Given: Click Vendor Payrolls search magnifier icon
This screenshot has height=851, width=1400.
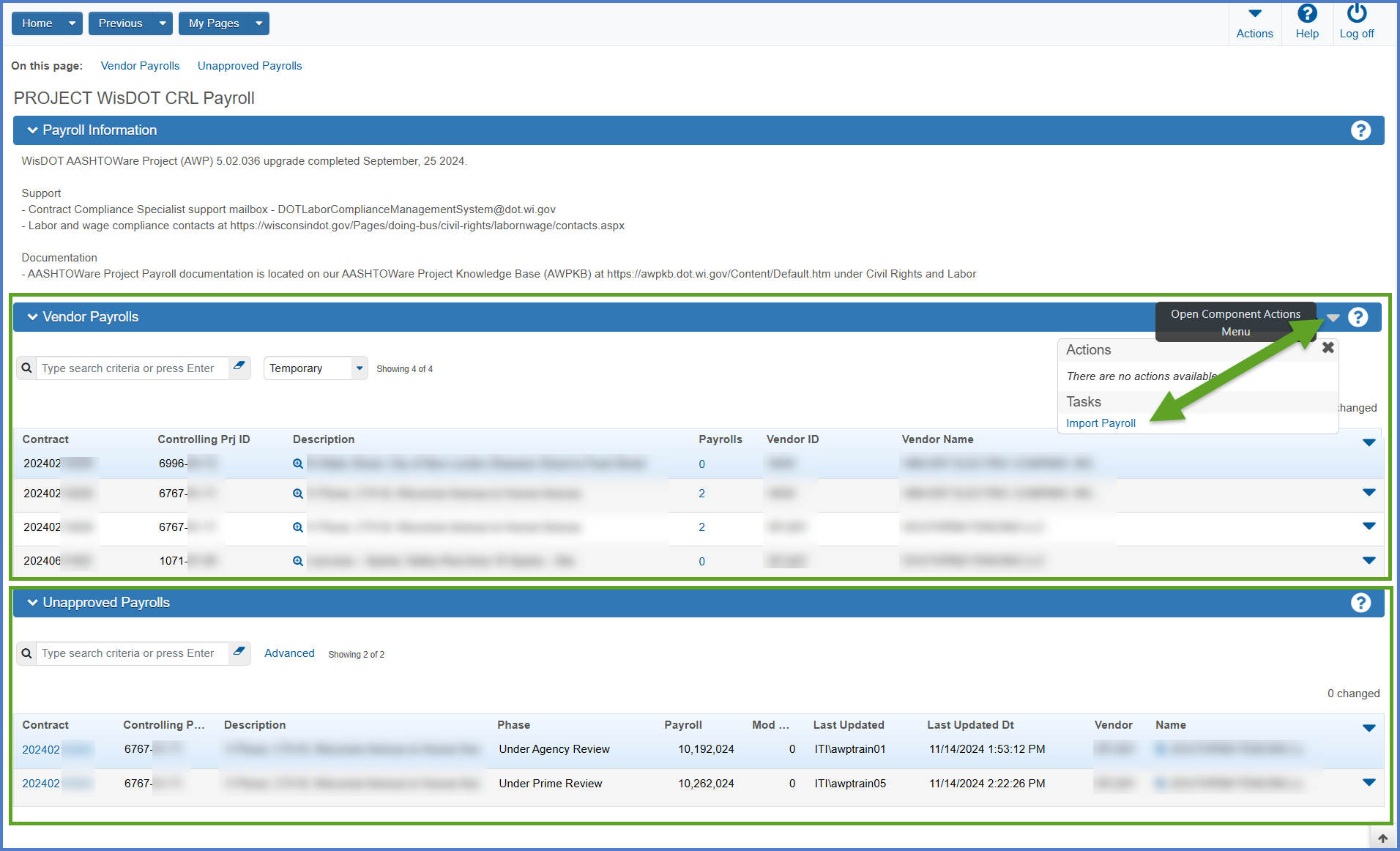Looking at the screenshot, I should 26,368.
